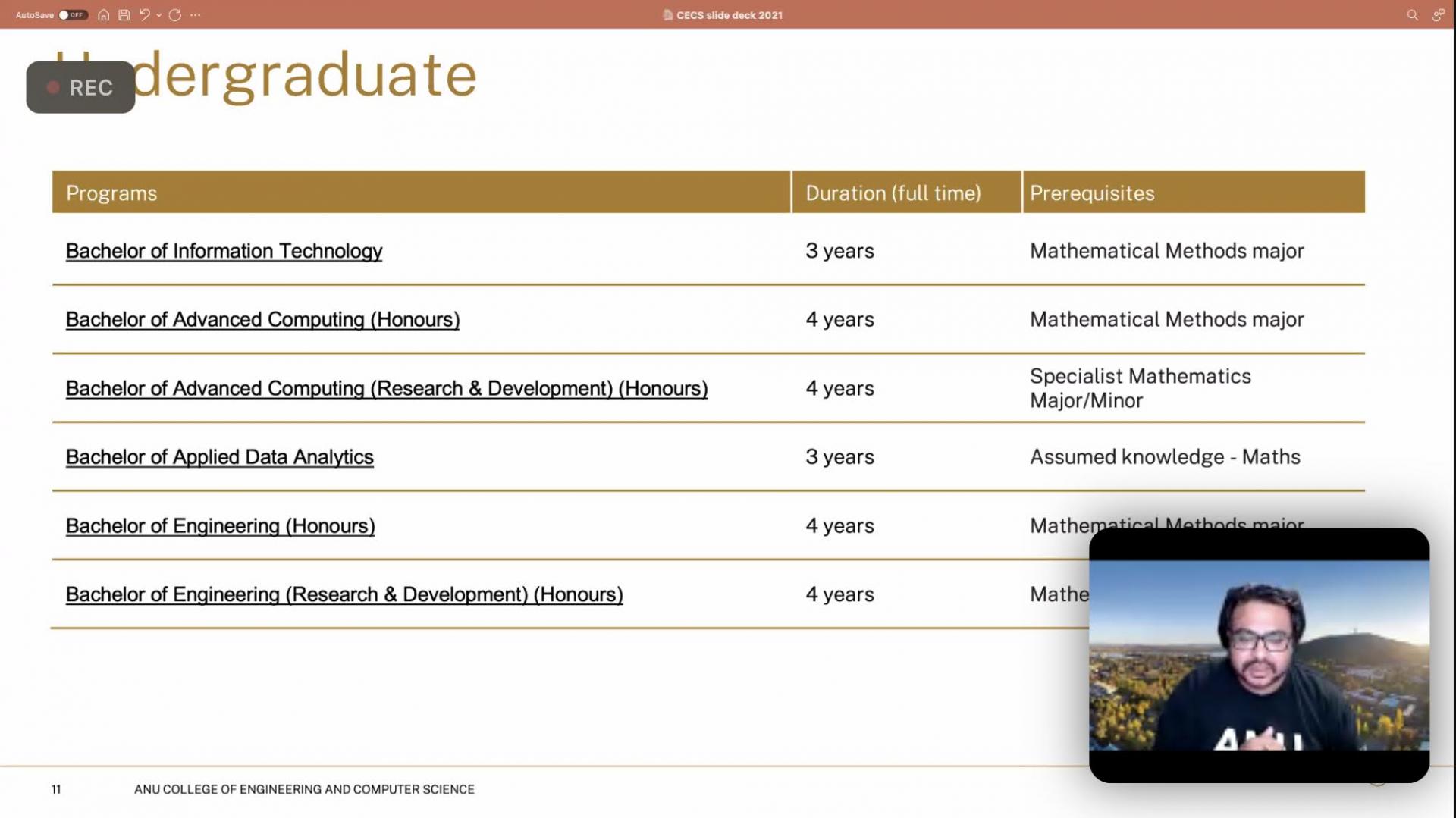Open Bachelor of Advanced Computing (Honours) link
Screen dimensions: 1456x818
pyautogui.click(x=262, y=320)
